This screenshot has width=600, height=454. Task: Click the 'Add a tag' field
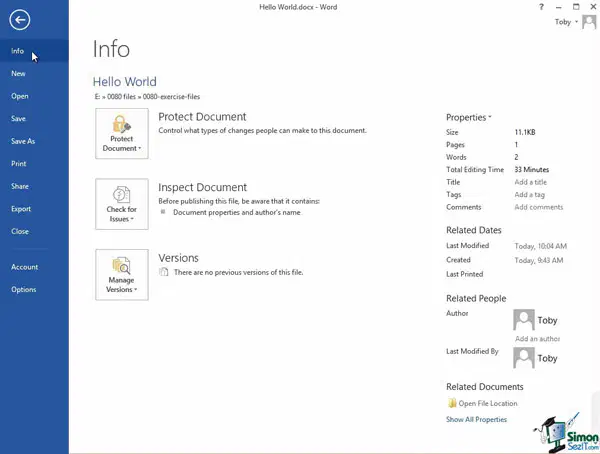tap(530, 194)
